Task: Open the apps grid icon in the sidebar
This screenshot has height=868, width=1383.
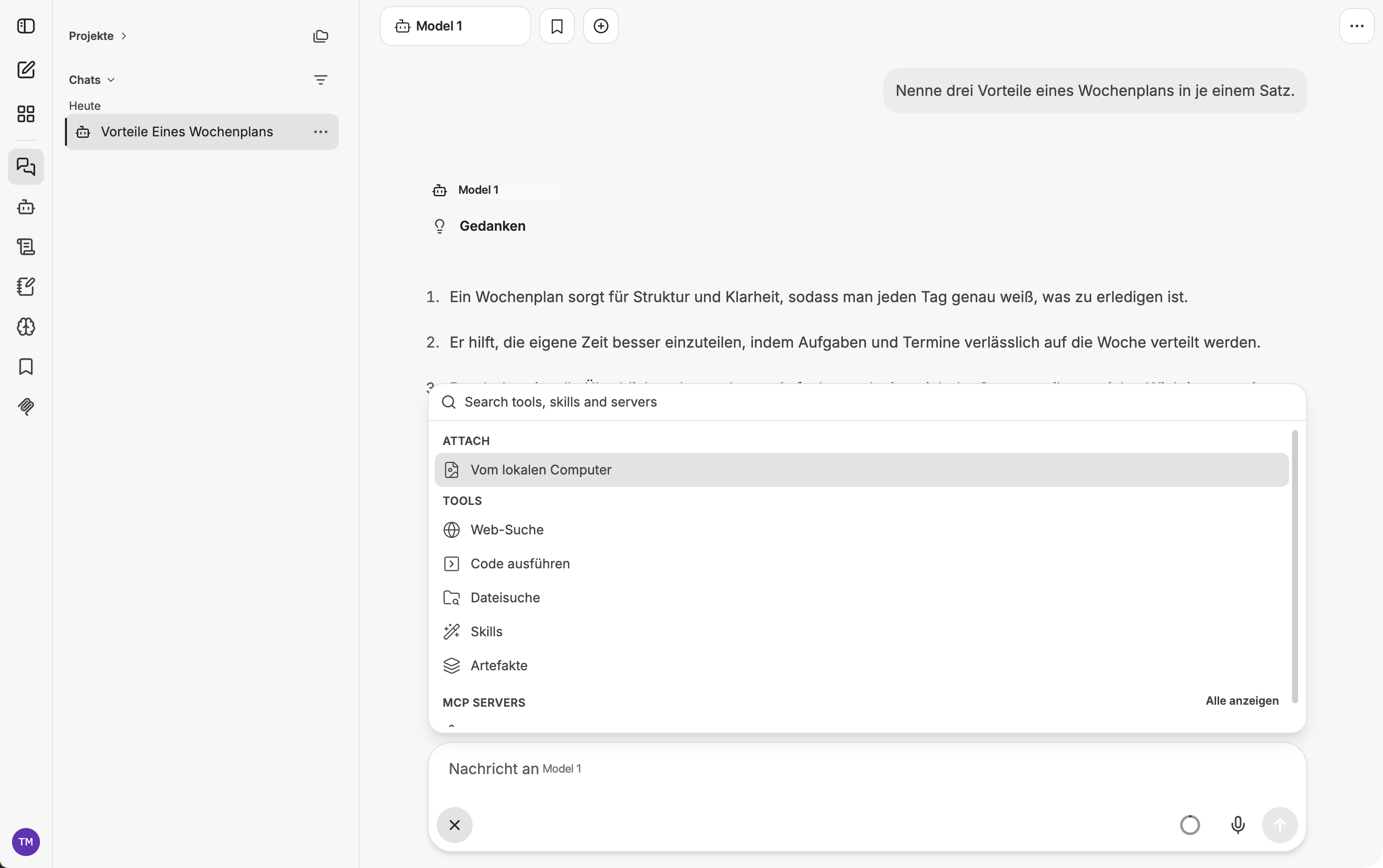Action: (26, 114)
